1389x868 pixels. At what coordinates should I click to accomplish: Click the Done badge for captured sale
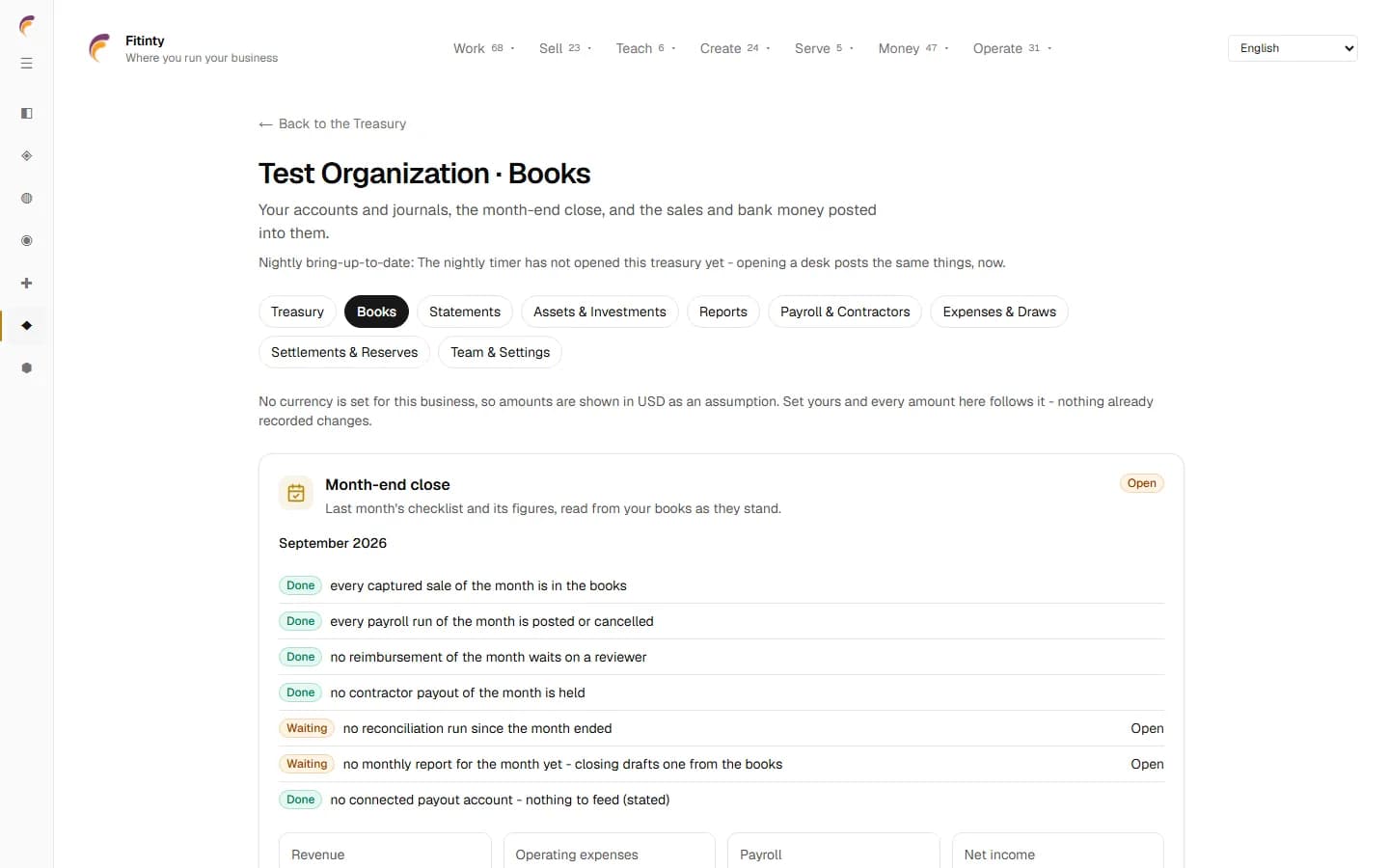(300, 585)
